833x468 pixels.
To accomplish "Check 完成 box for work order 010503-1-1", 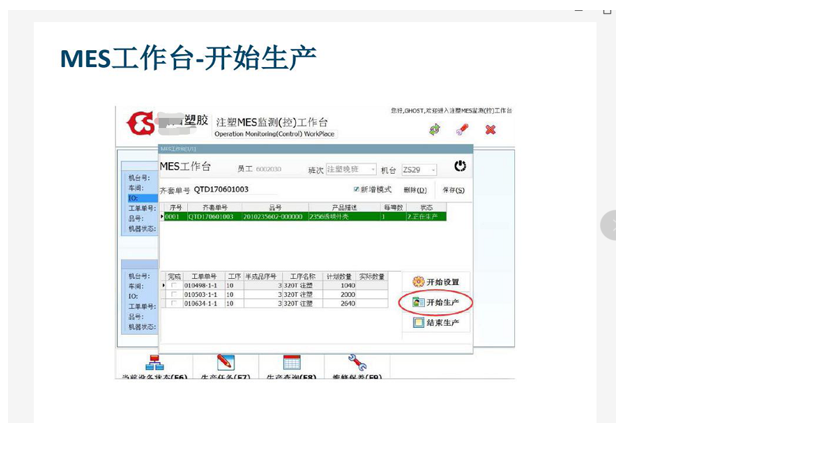I will point(174,295).
